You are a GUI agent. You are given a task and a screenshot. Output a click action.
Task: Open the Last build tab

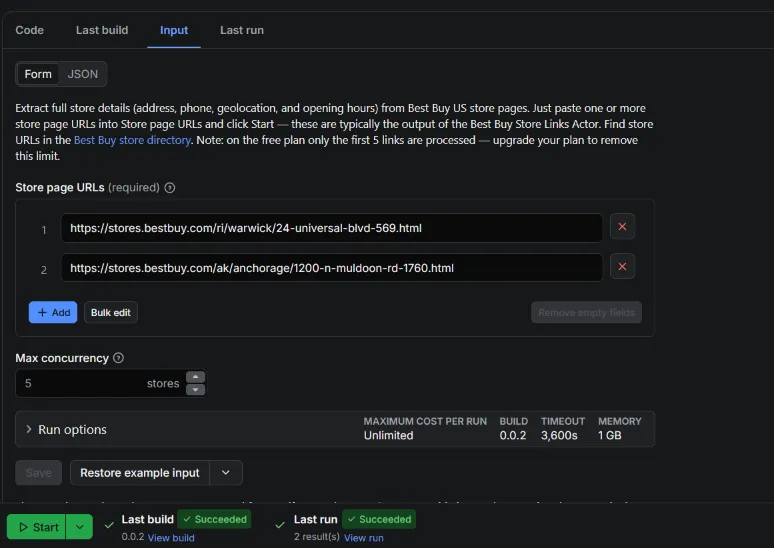[x=102, y=30]
